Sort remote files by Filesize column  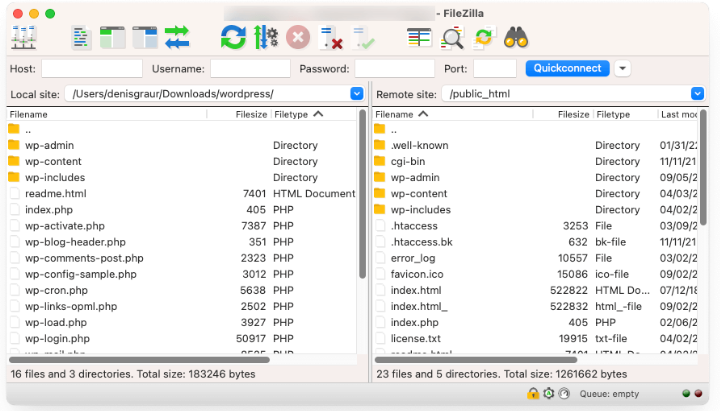(563, 114)
